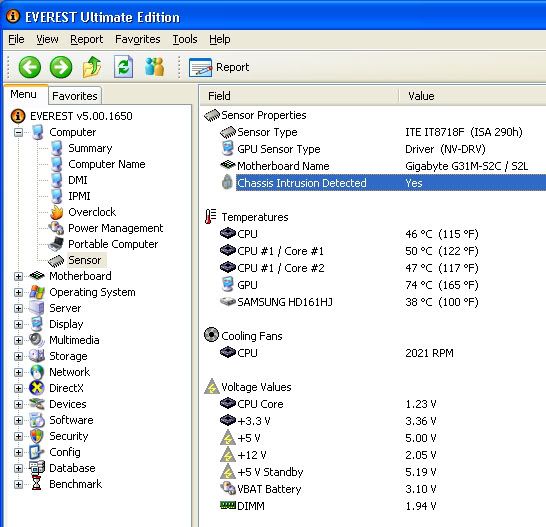Refresh the page with the refresh icon
Image resolution: width=546 pixels, height=527 pixels.
click(x=124, y=67)
